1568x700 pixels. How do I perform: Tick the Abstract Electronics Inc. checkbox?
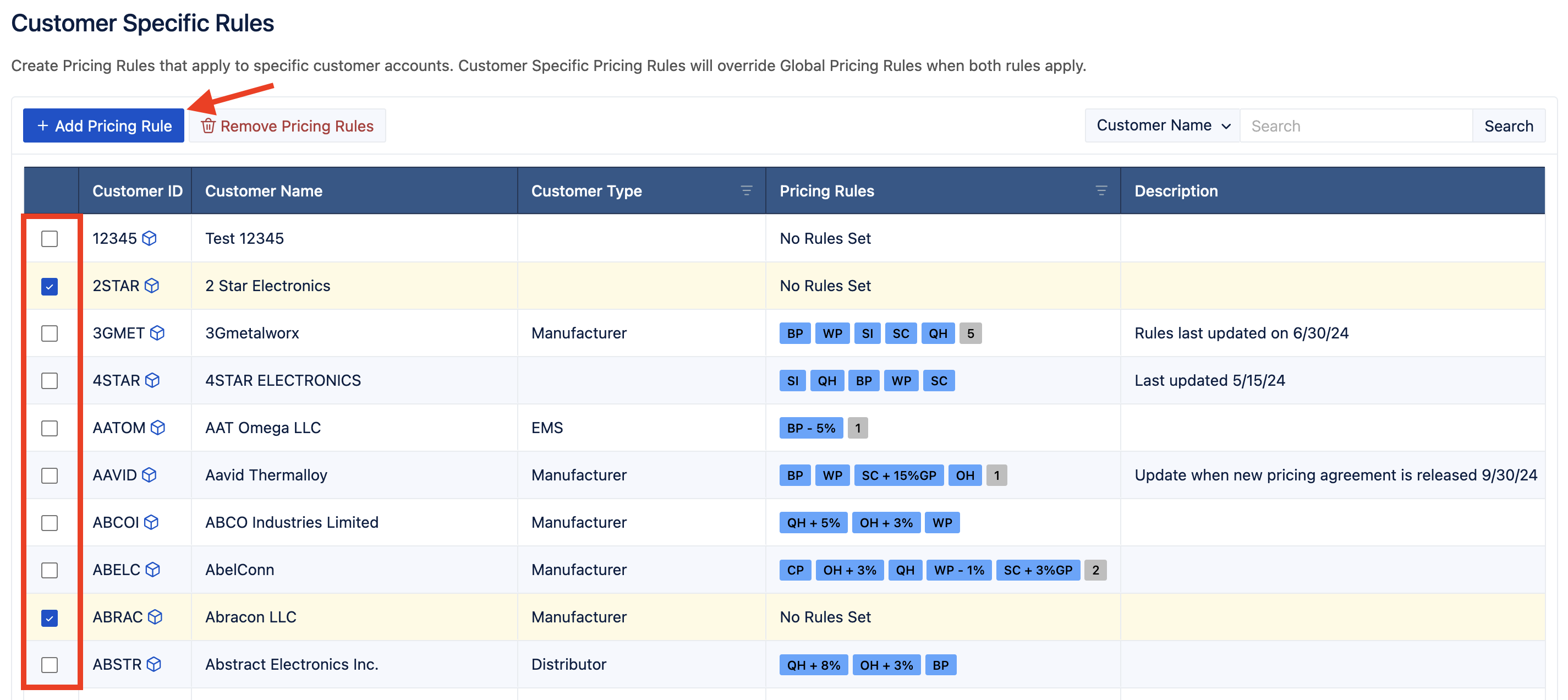click(x=50, y=665)
